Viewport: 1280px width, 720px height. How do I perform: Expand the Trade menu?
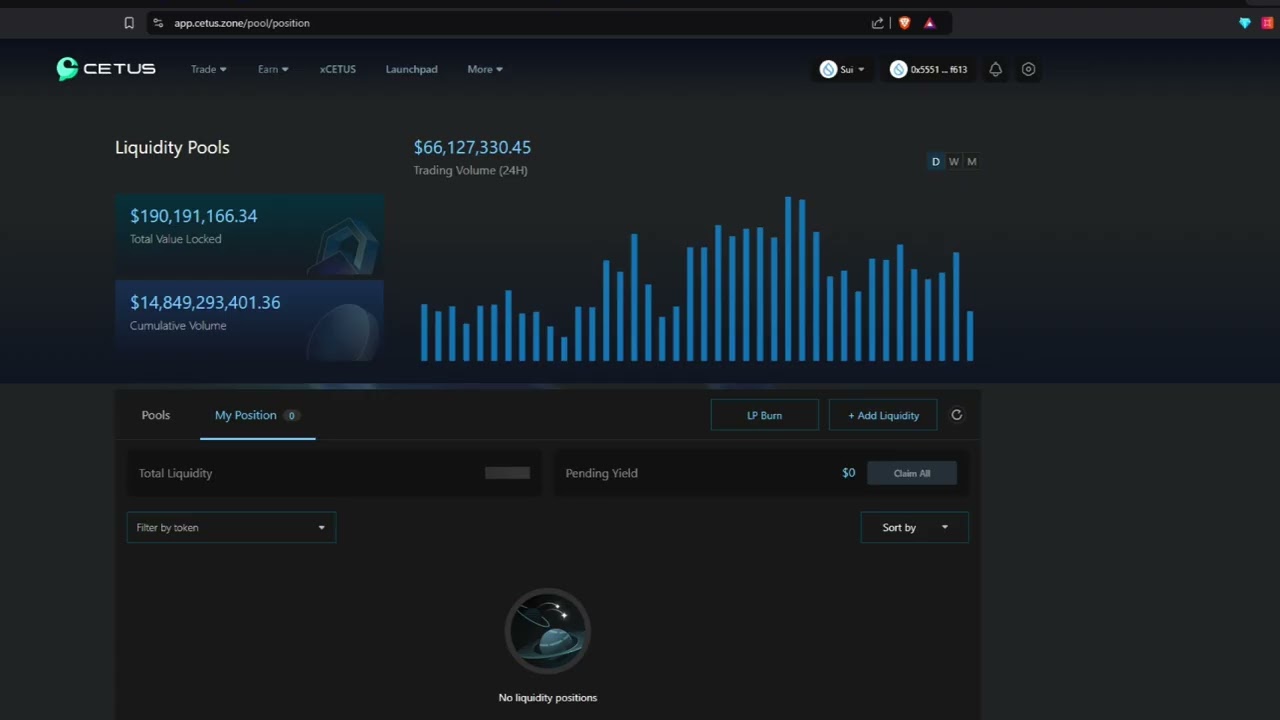(209, 69)
